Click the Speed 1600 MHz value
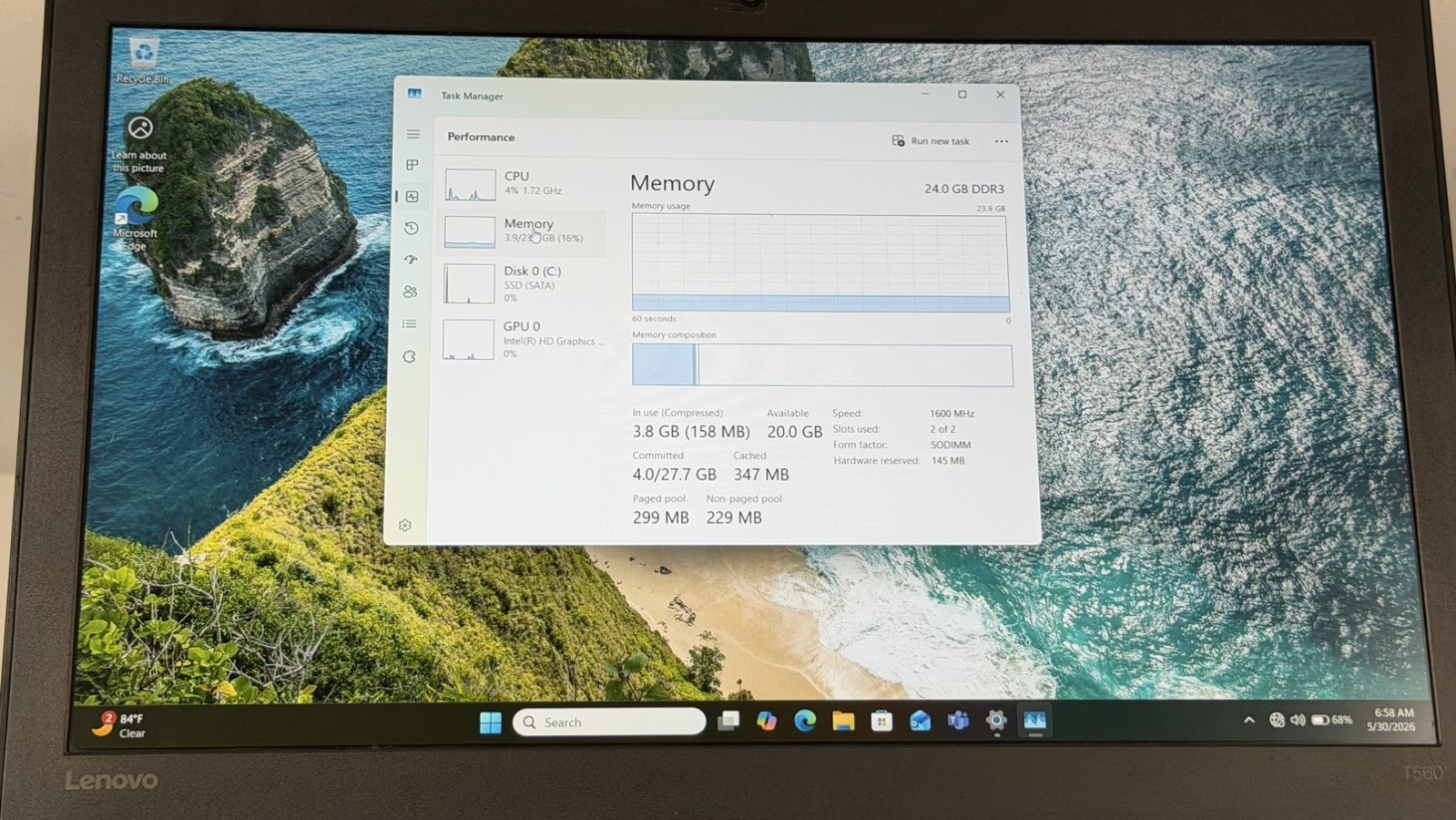This screenshot has width=1456, height=820. tap(952, 414)
